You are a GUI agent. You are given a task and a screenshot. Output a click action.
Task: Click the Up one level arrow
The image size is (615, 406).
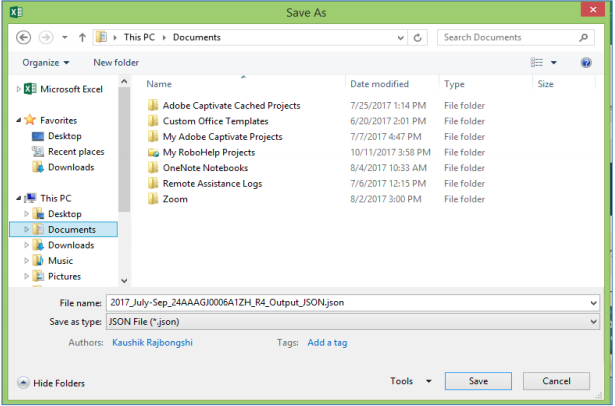pyautogui.click(x=81, y=37)
